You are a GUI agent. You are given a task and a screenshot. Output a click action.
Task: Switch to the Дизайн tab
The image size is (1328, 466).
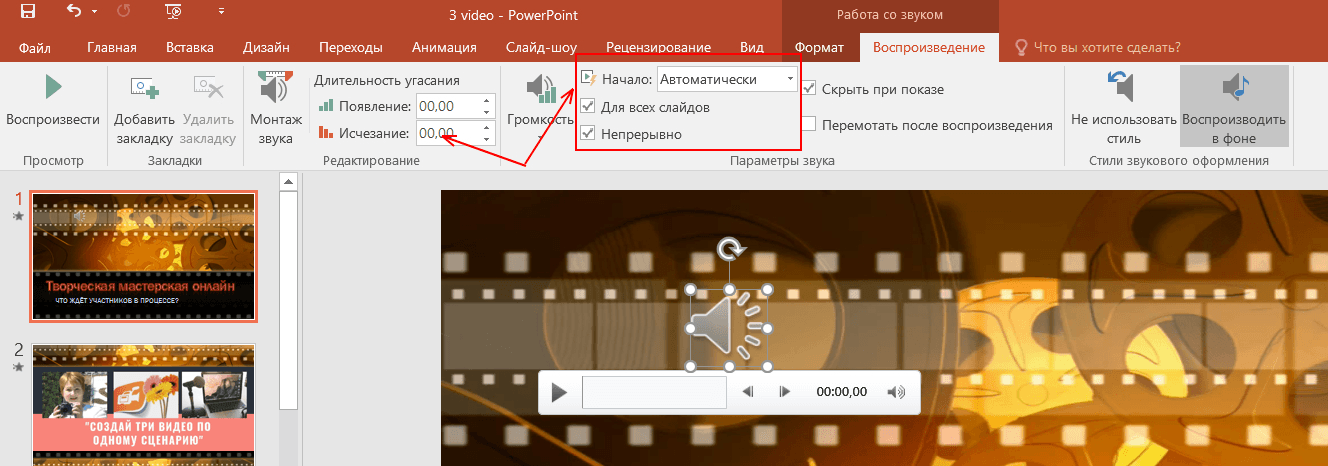point(266,47)
